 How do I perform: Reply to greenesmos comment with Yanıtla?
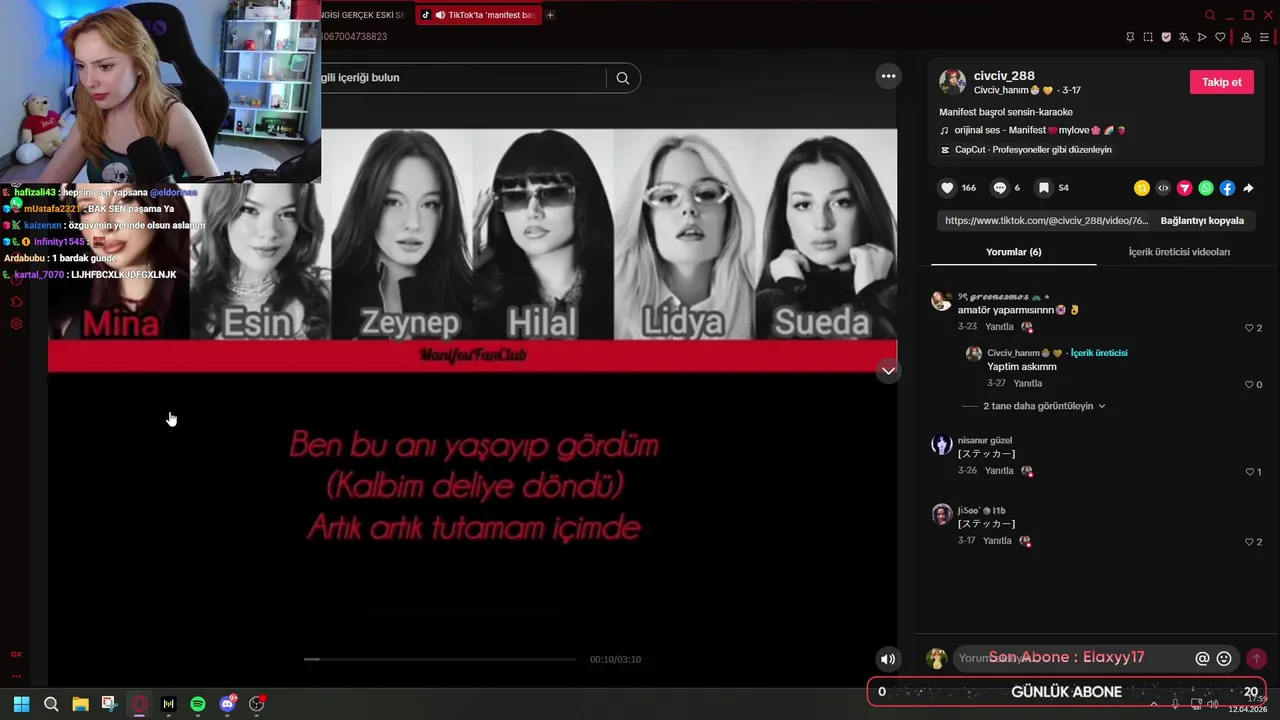click(x=999, y=327)
